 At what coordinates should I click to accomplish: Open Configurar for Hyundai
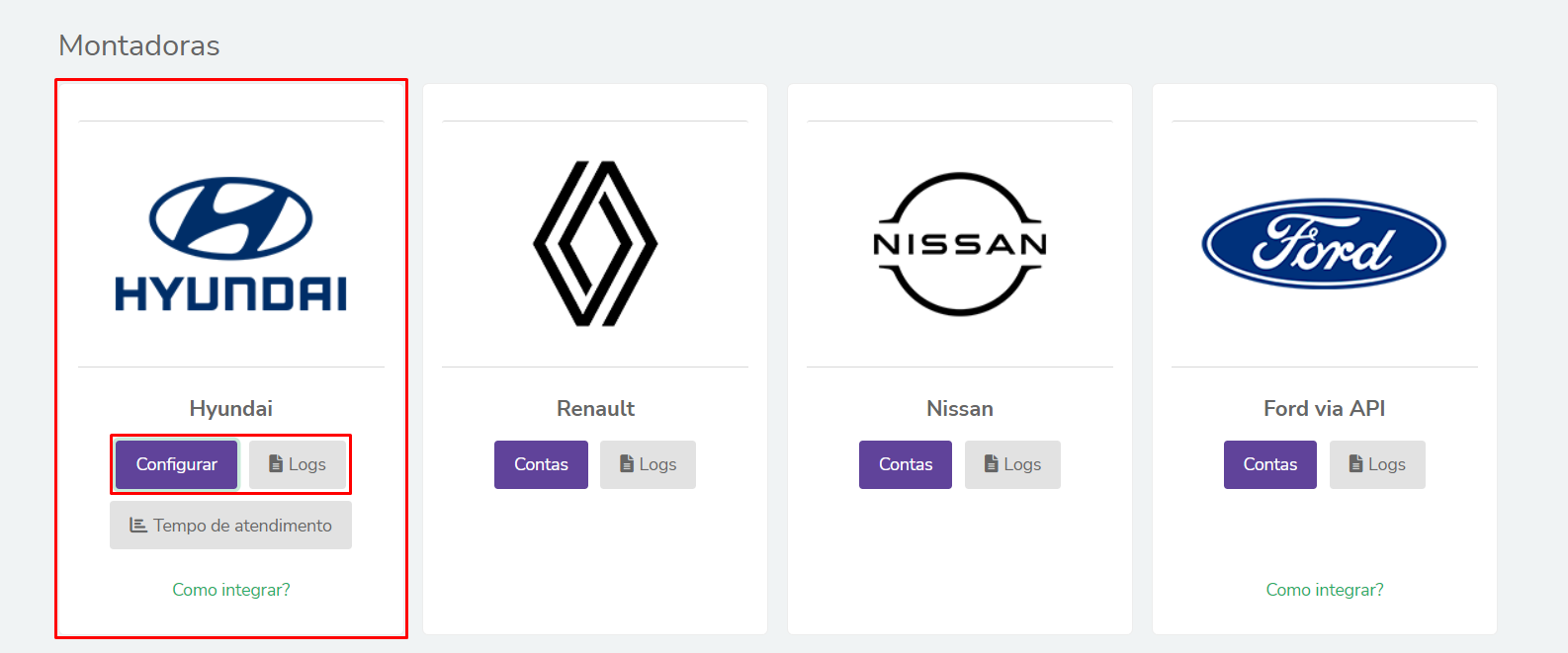[x=177, y=464]
